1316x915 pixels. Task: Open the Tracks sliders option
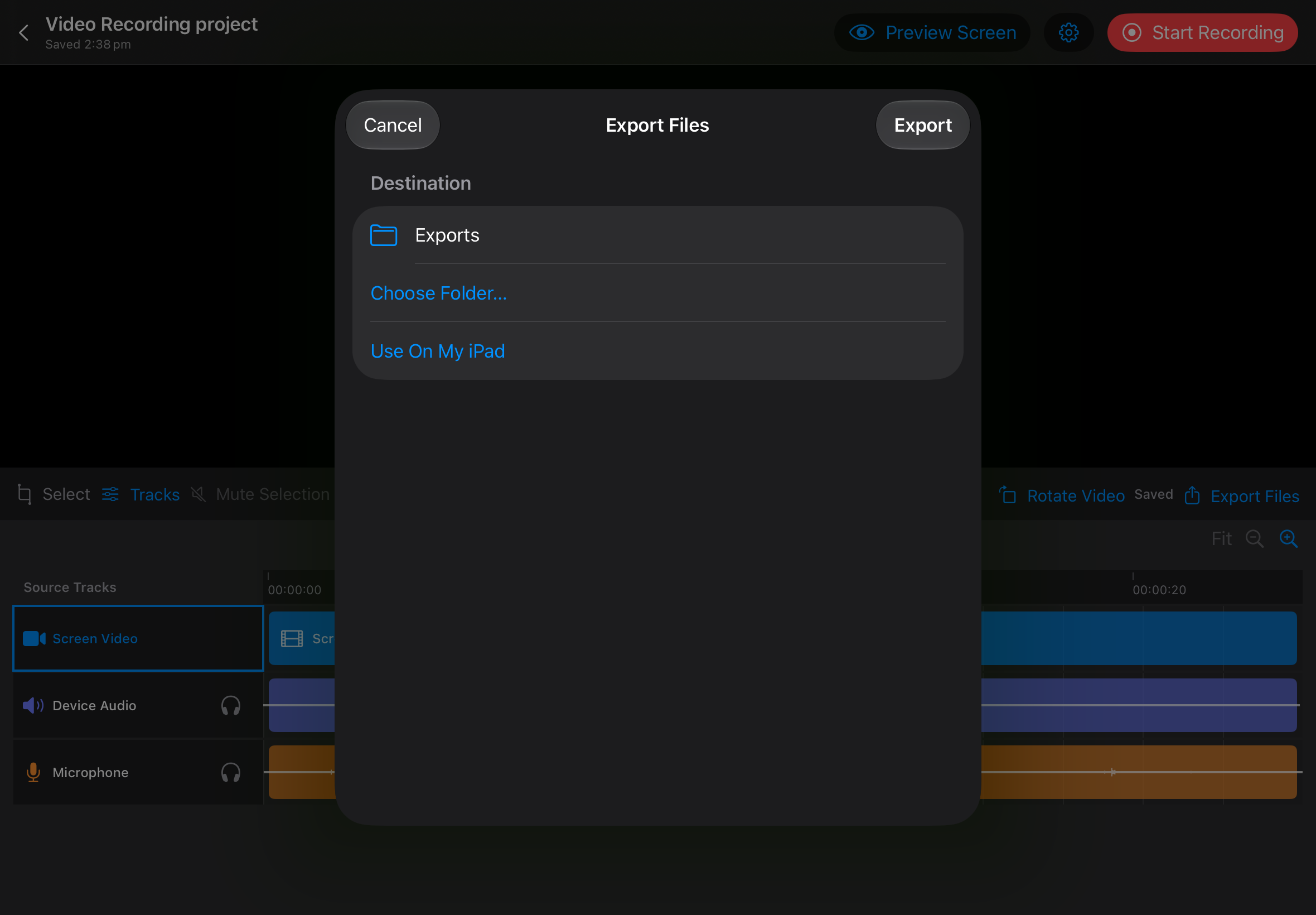click(x=141, y=494)
